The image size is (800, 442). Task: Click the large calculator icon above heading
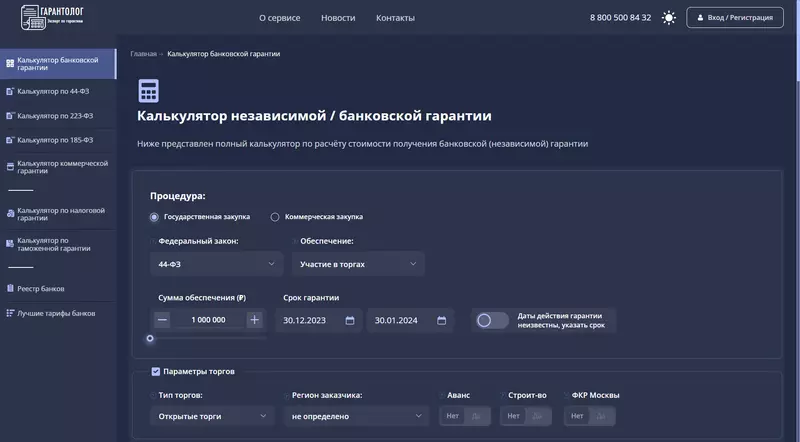(148, 91)
